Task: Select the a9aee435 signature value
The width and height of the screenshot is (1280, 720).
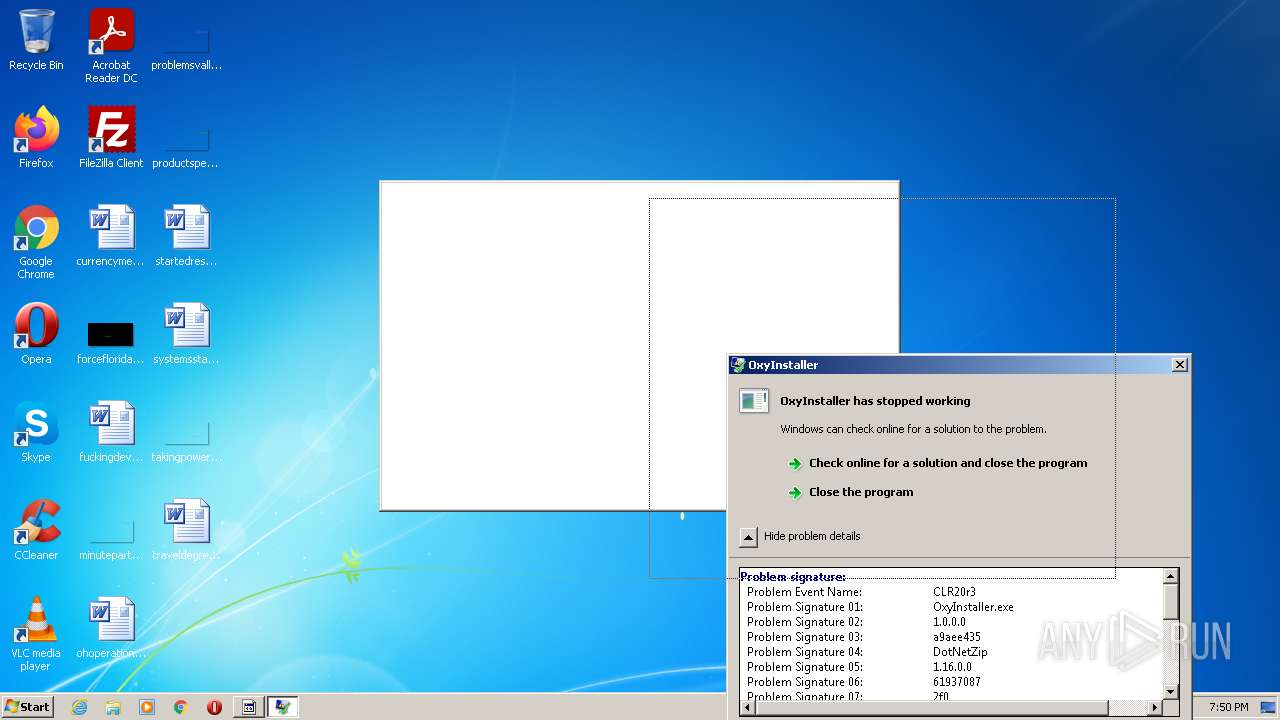Action: pyautogui.click(x=957, y=637)
